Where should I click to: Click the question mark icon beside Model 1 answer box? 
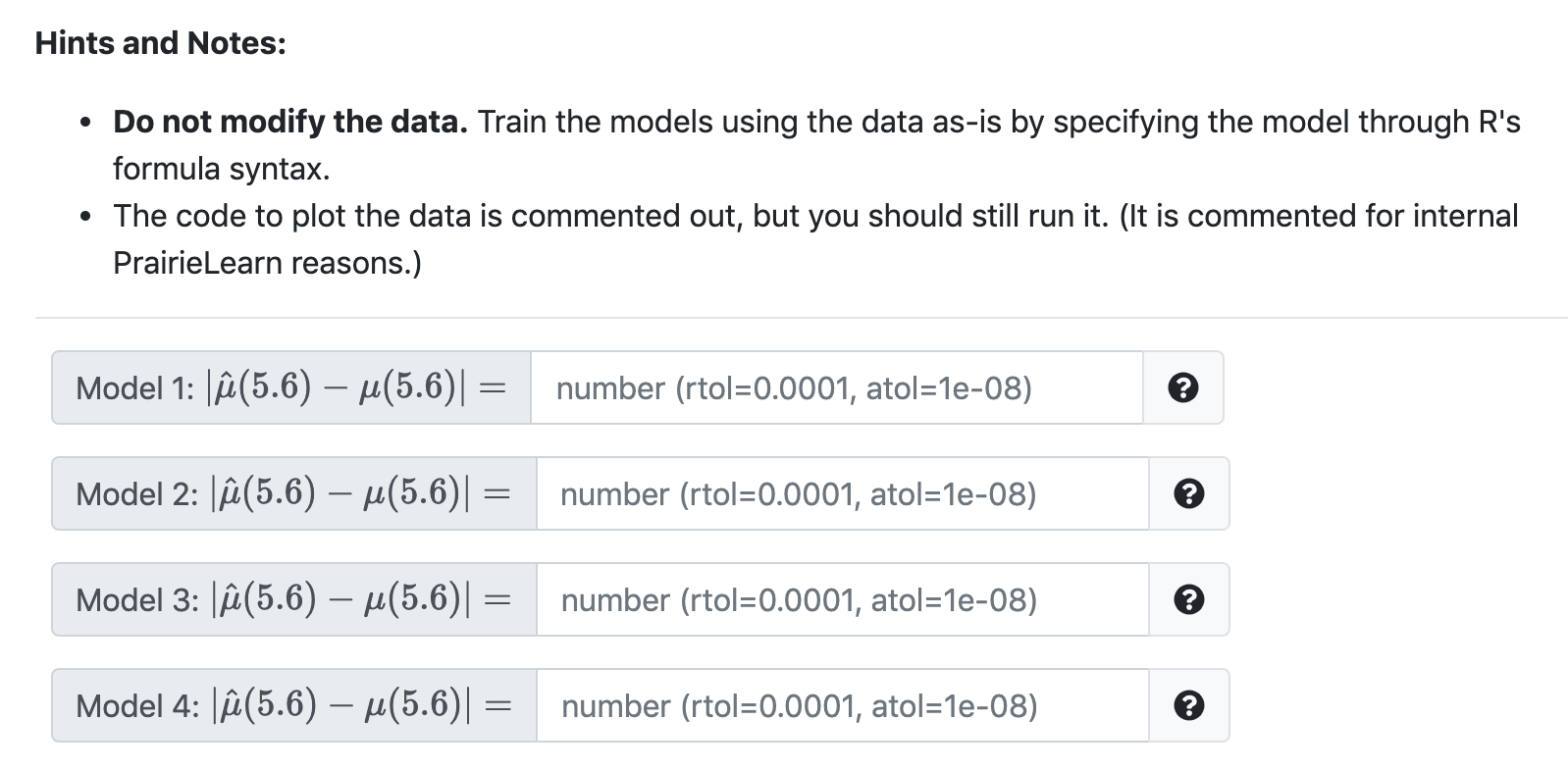click(x=1184, y=388)
